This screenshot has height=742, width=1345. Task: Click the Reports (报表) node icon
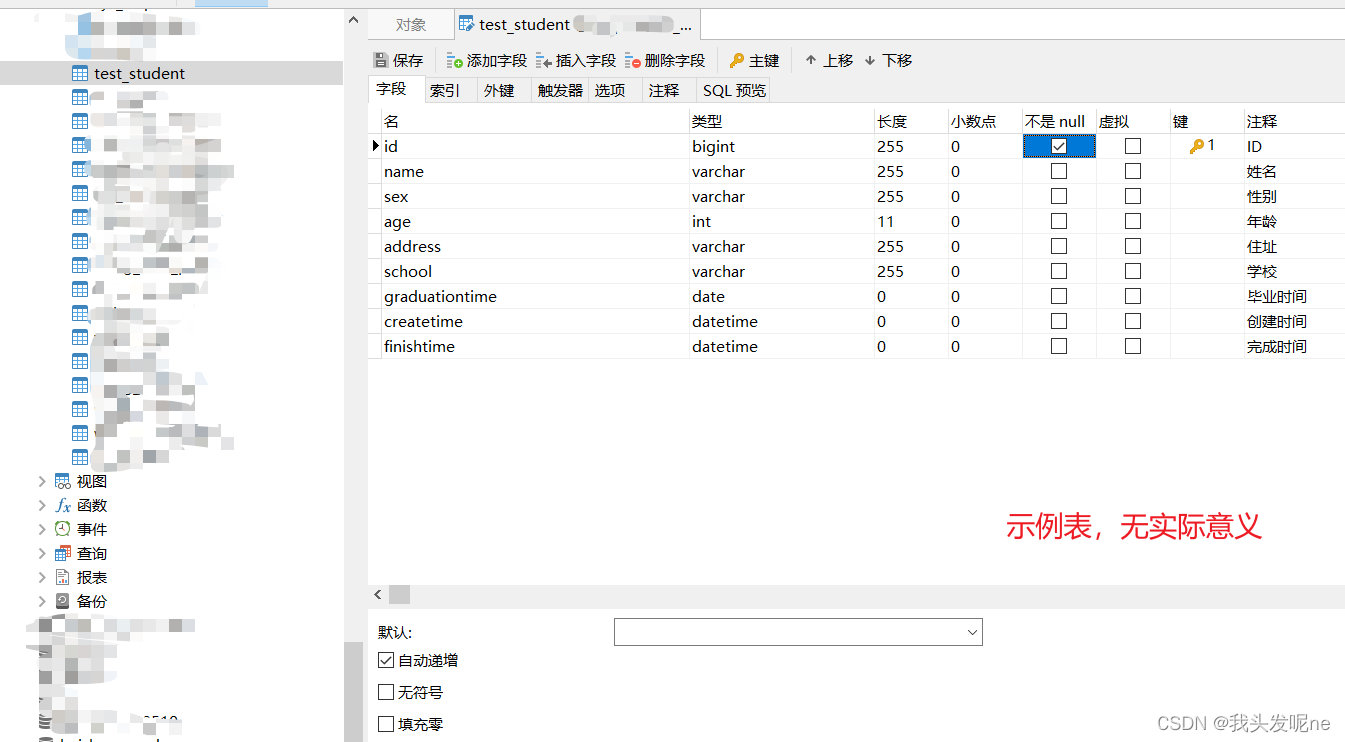[x=63, y=577]
